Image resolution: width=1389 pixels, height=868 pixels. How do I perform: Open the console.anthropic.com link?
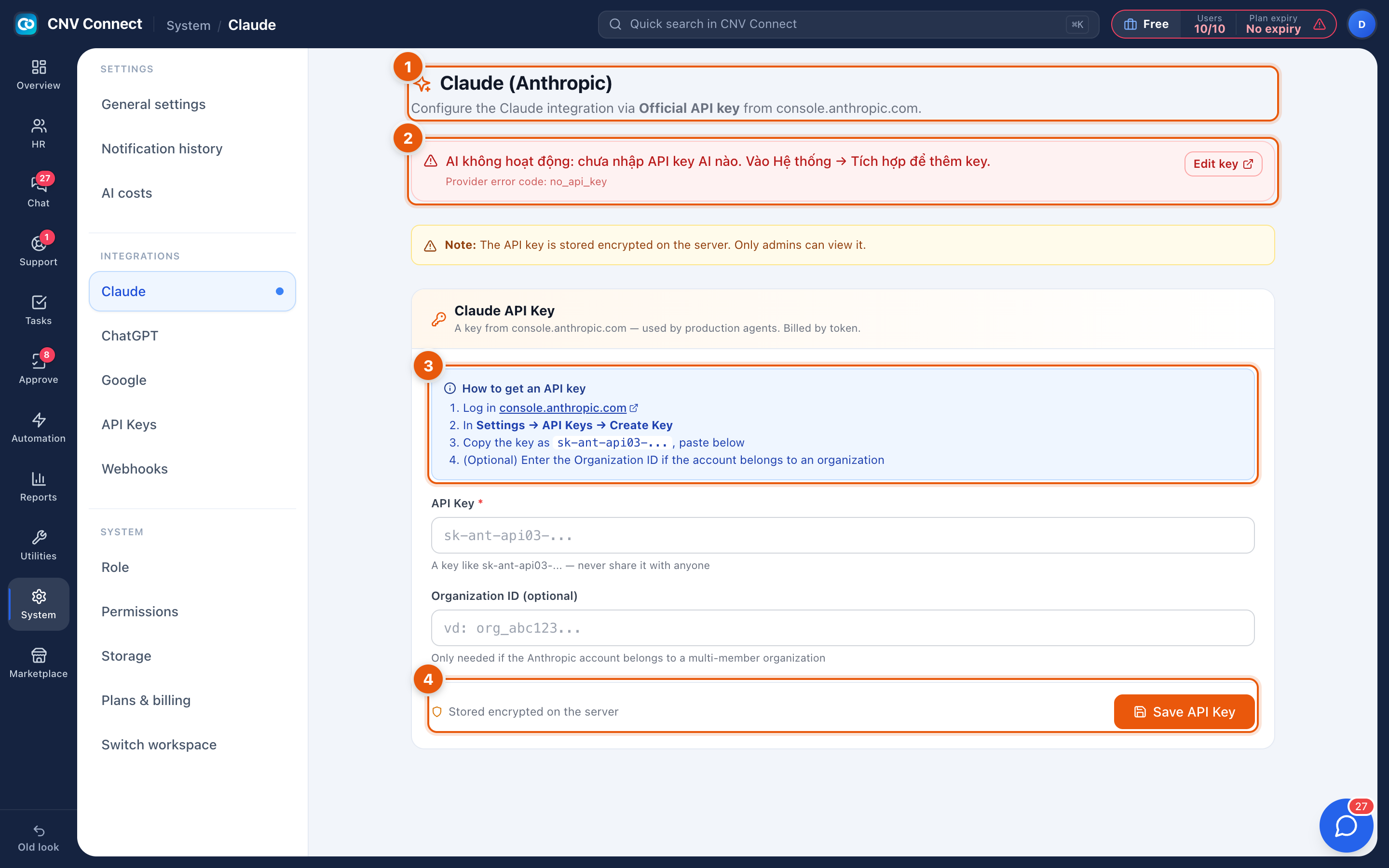[x=562, y=407]
